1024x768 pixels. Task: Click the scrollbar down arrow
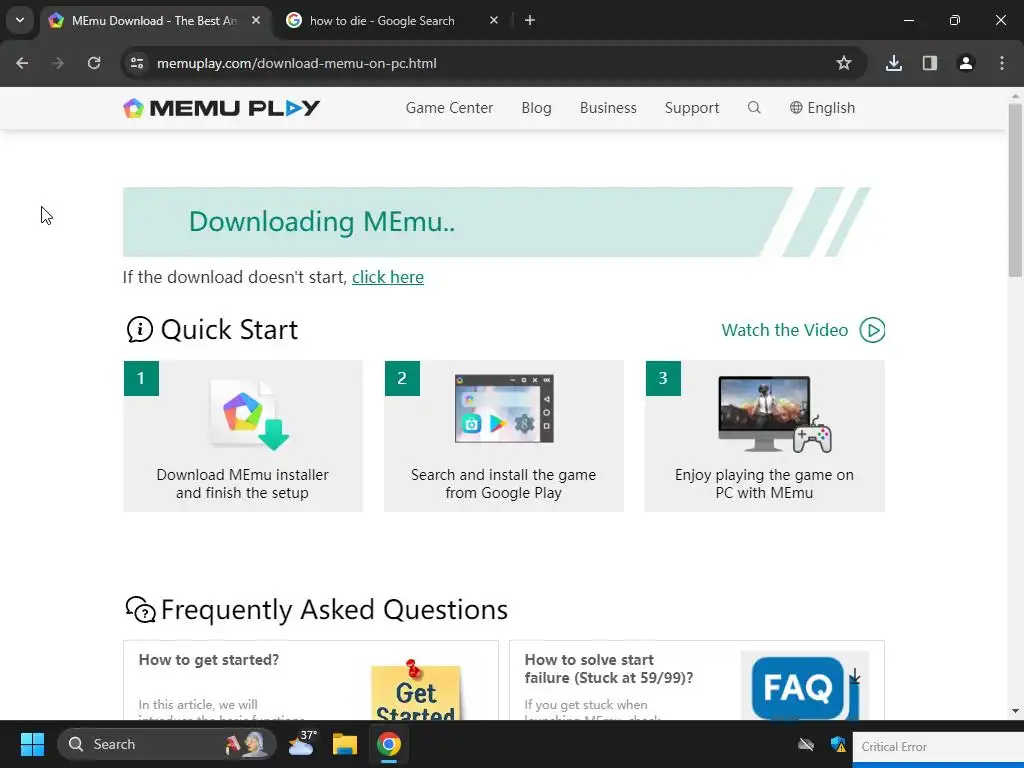(1015, 711)
